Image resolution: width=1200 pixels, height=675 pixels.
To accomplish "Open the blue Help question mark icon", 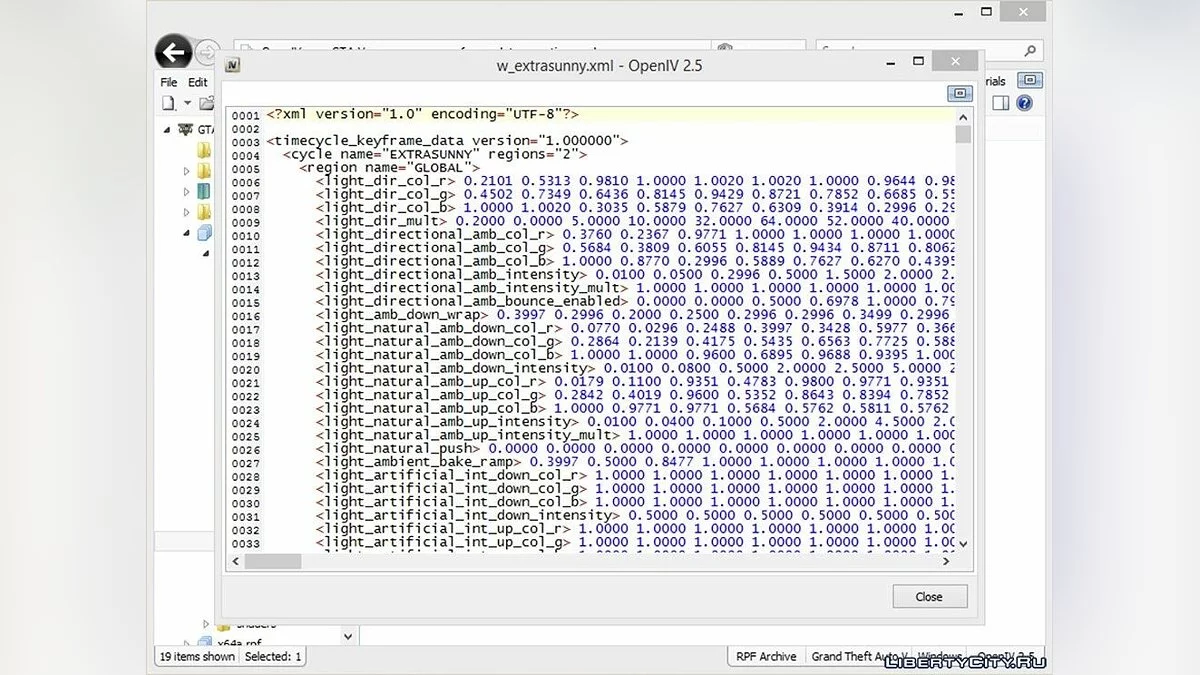I will (x=1024, y=103).
